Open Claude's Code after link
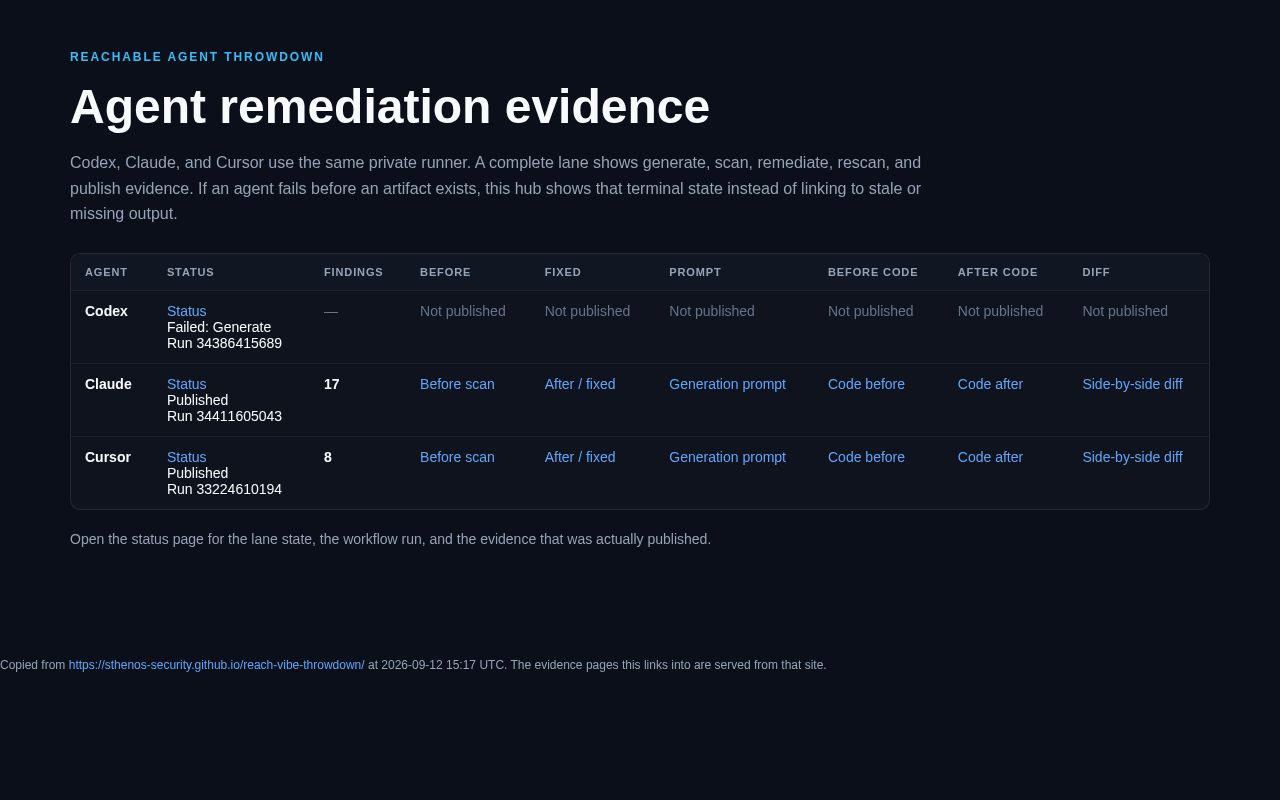Screen dimensions: 1280x800 [x=990, y=384]
